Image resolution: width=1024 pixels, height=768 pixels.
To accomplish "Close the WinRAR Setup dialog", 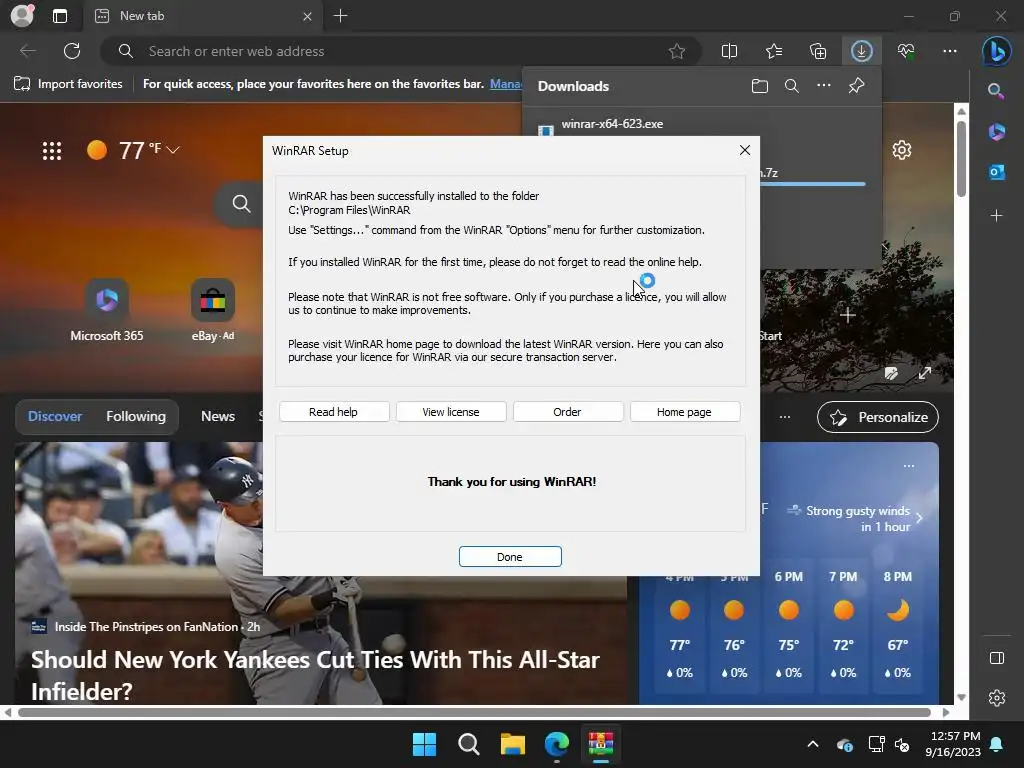I will tap(744, 150).
